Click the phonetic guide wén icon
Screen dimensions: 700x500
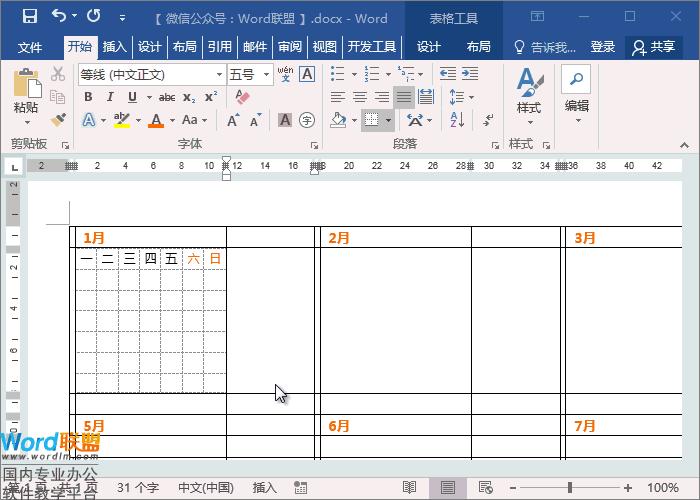[285, 74]
